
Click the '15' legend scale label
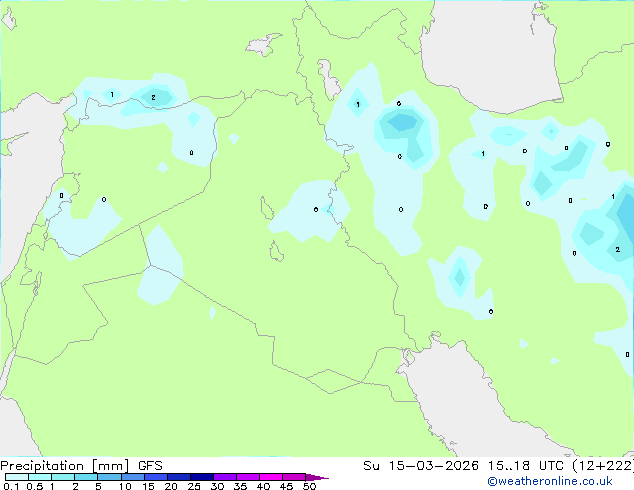(148, 486)
